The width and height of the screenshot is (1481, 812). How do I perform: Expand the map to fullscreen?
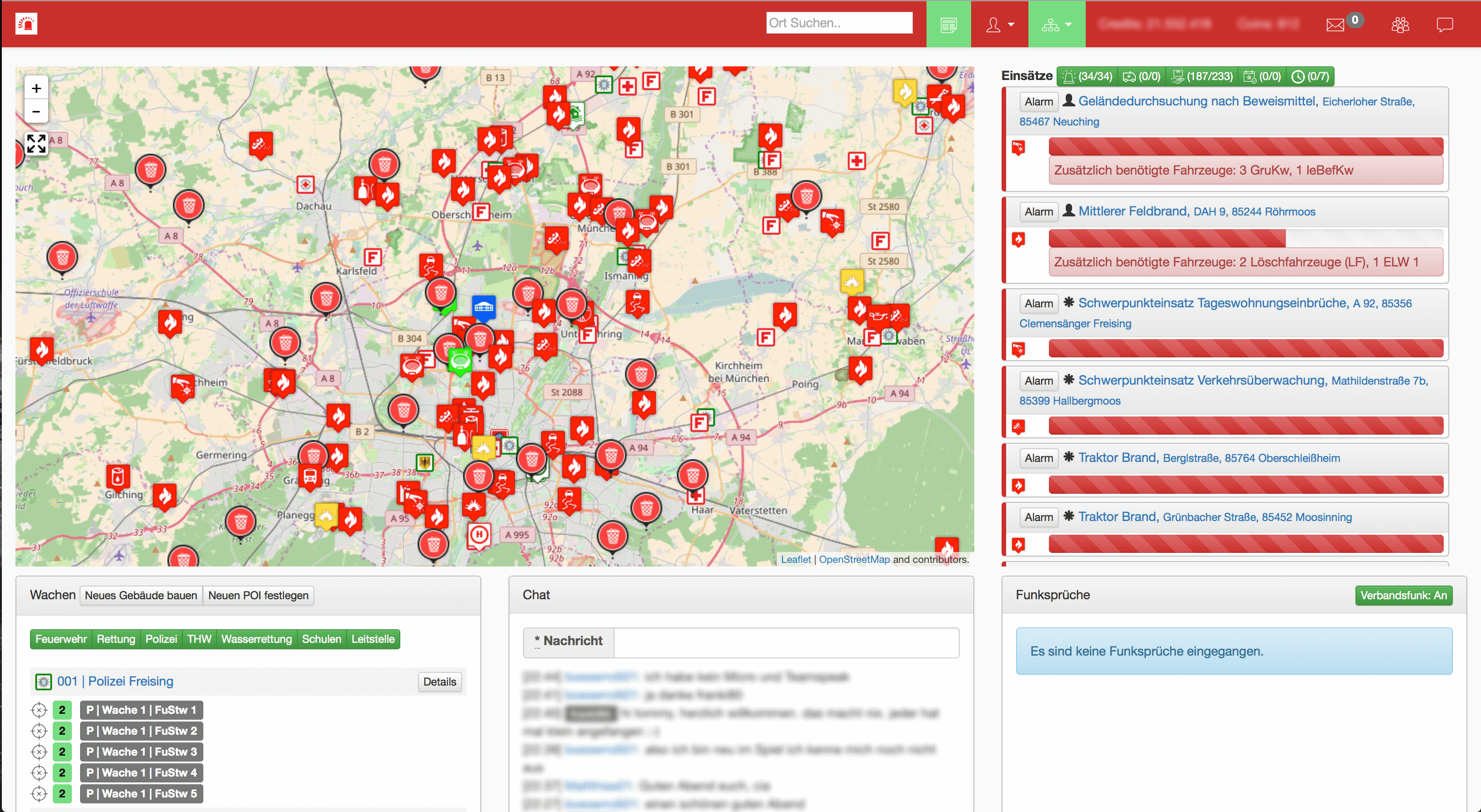36,144
